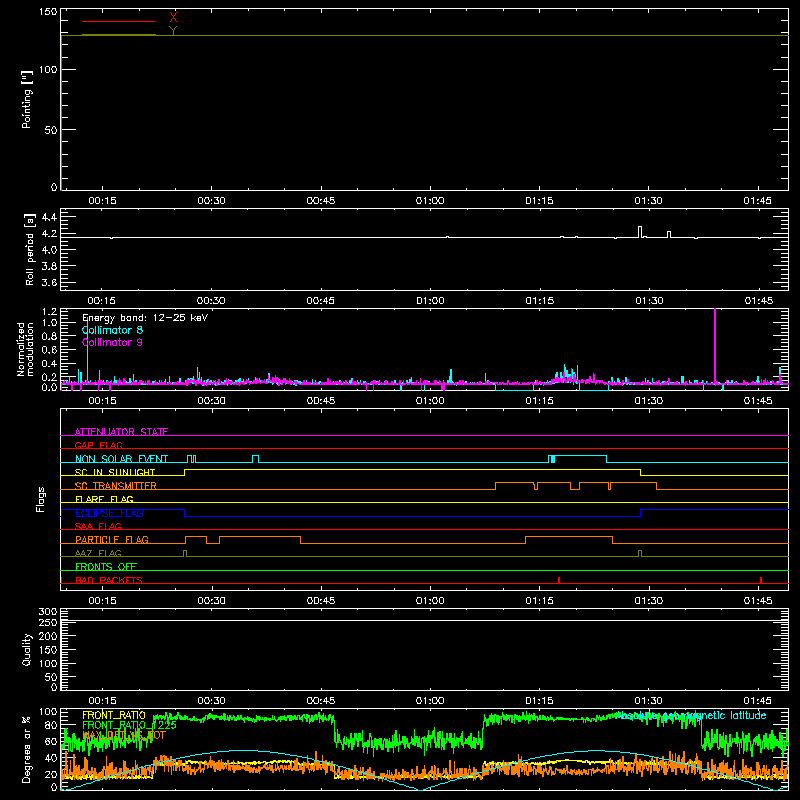Click the smaller roll period spike near 01:33
Viewport: 800px width, 800px height.
click(669, 234)
